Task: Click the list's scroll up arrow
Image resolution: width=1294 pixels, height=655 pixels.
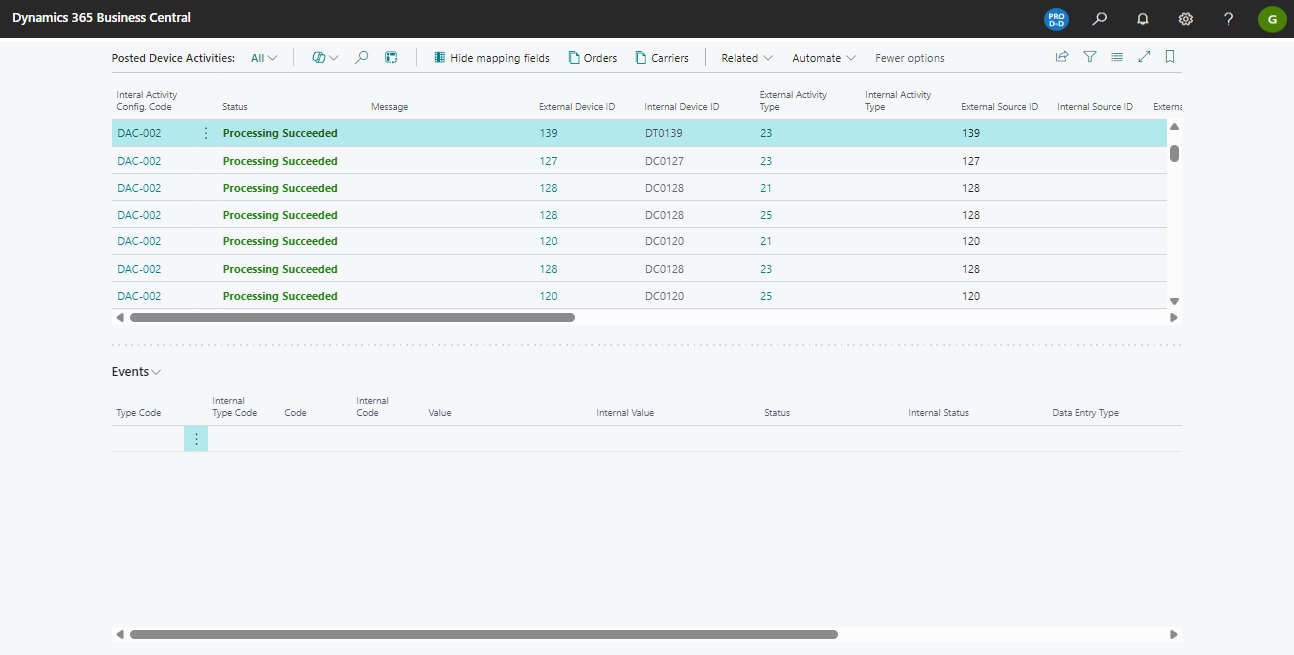Action: pos(1174,127)
